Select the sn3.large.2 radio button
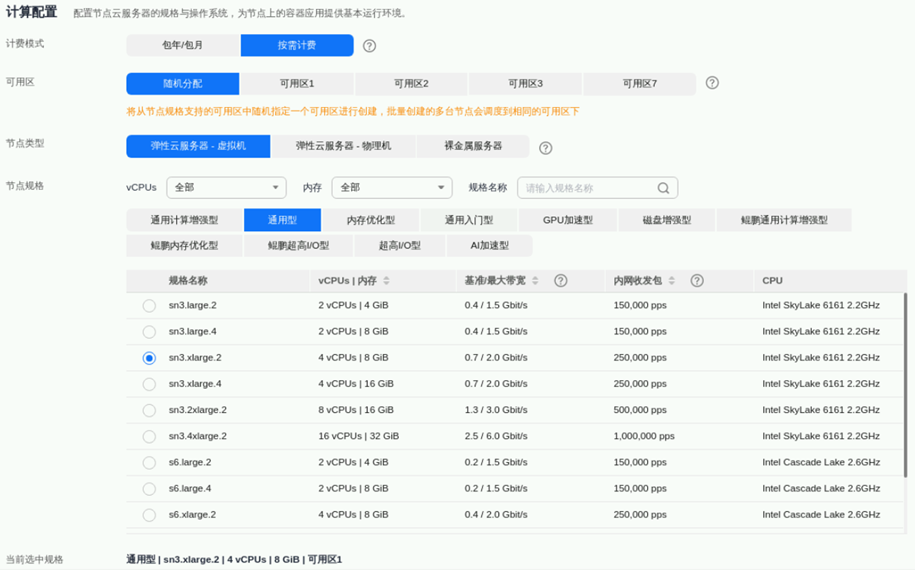Viewport: 915px width, 570px height. [149, 305]
